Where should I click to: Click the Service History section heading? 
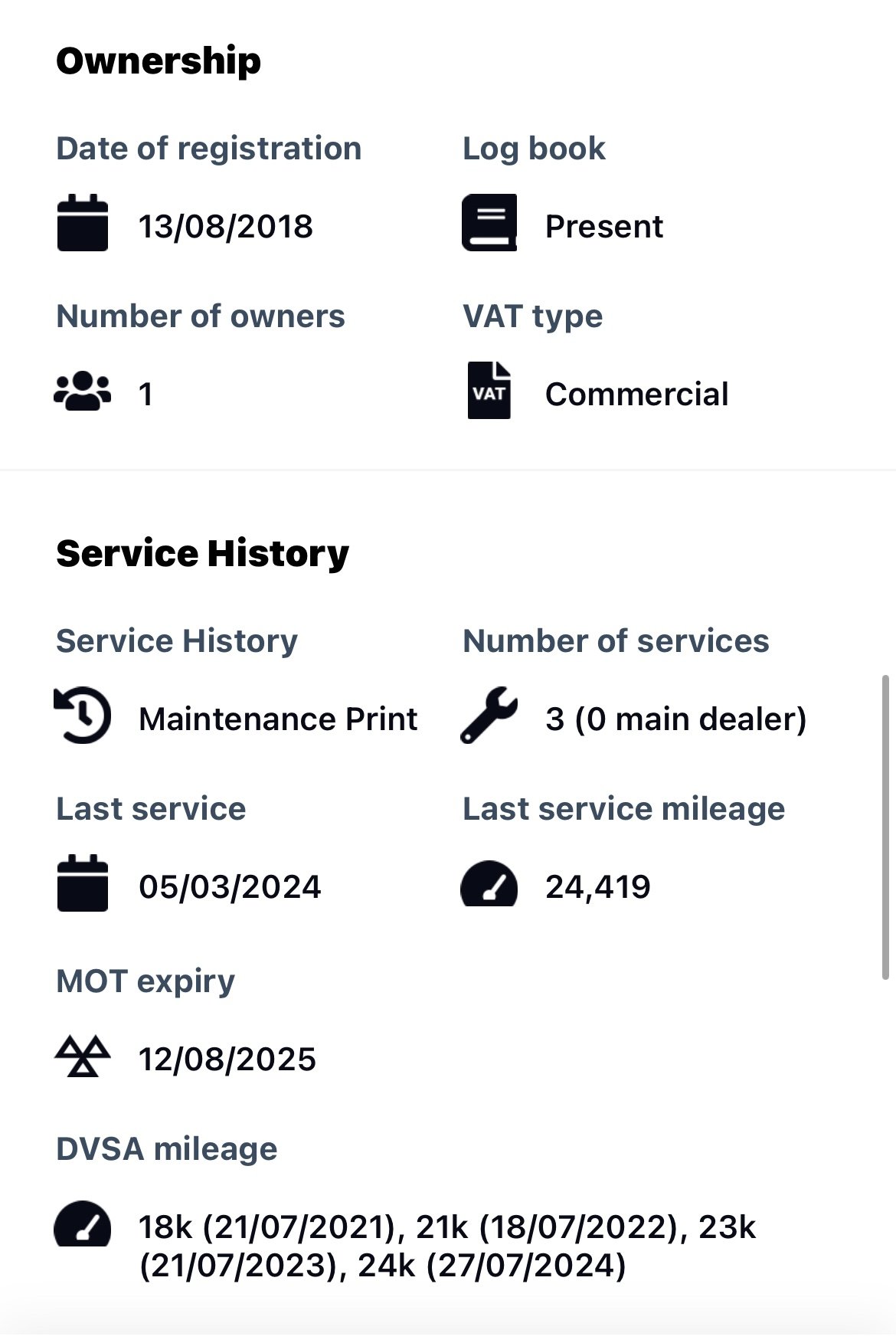[203, 554]
